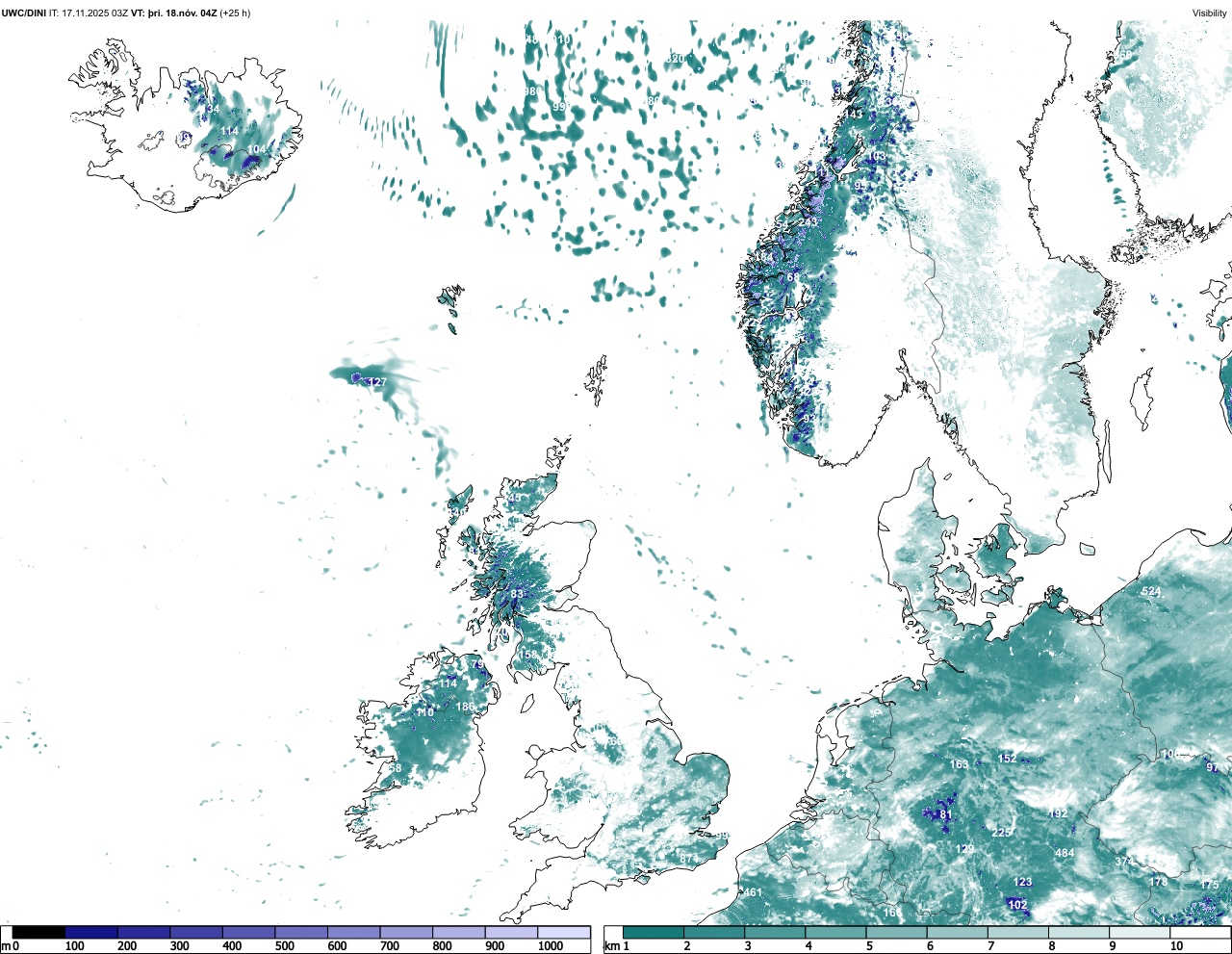
Task: Click the 186 value in eastern Ireland
Action: pyautogui.click(x=465, y=707)
